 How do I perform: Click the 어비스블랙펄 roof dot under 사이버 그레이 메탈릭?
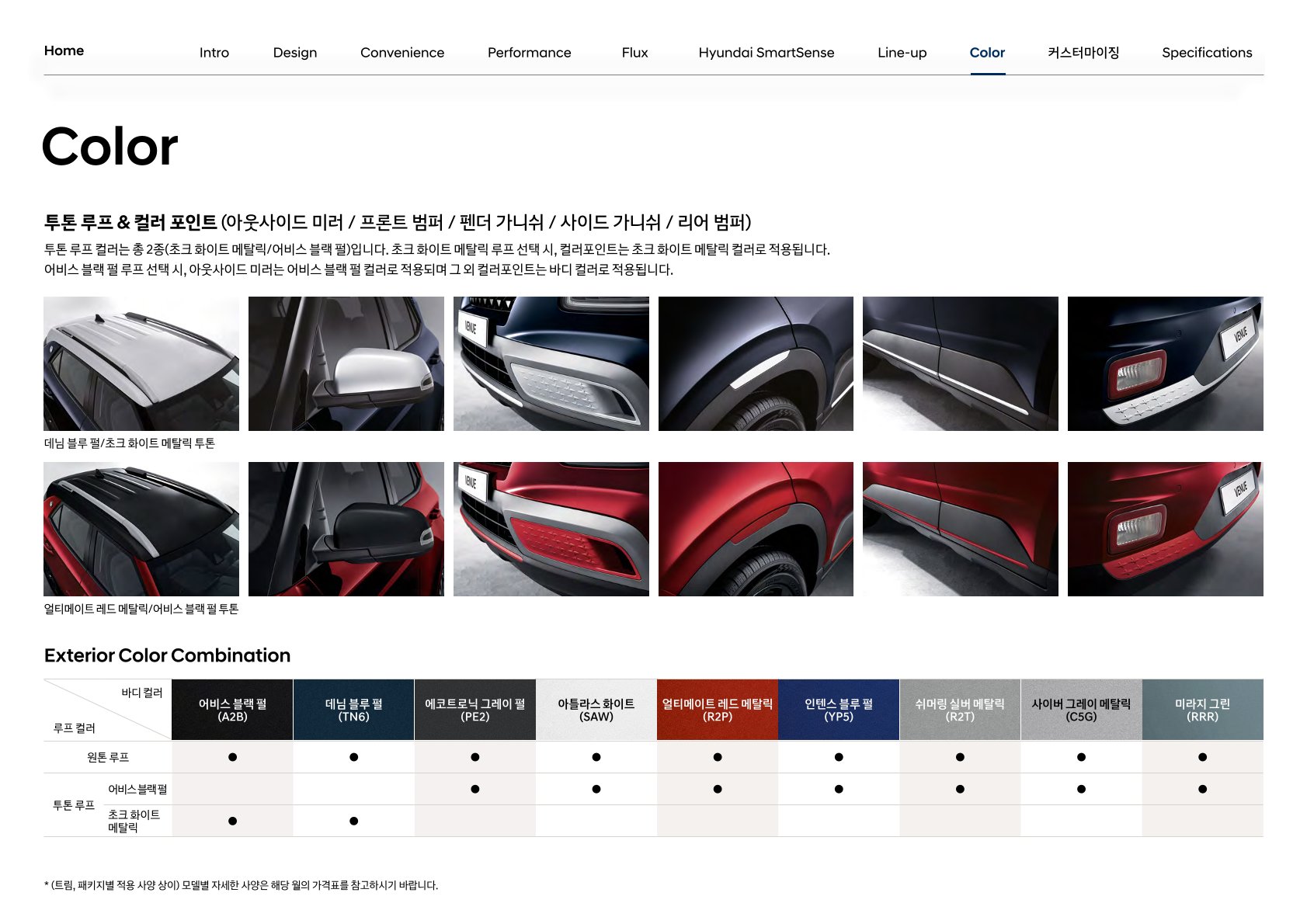tap(1081, 789)
